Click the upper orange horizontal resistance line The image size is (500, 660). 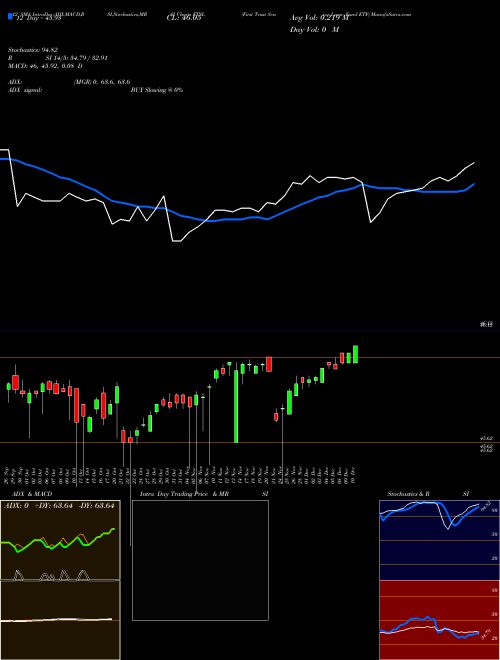[x=250, y=358]
